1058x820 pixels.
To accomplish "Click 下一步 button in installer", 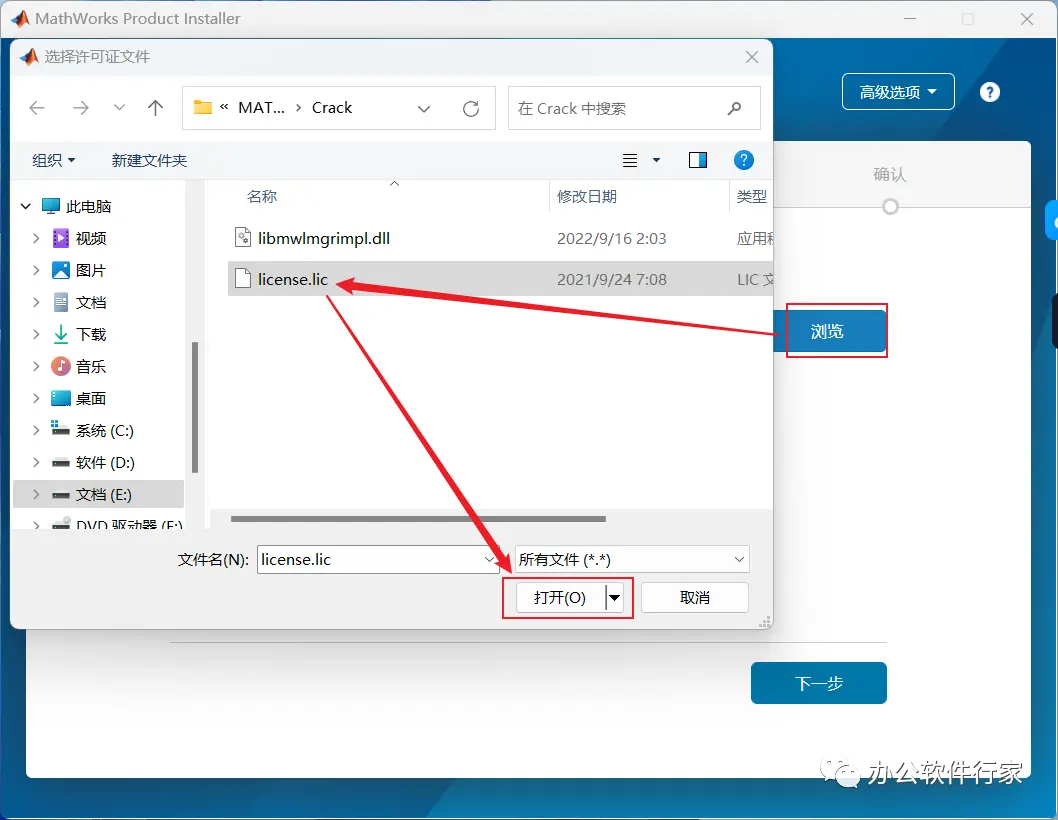I will 818,683.
